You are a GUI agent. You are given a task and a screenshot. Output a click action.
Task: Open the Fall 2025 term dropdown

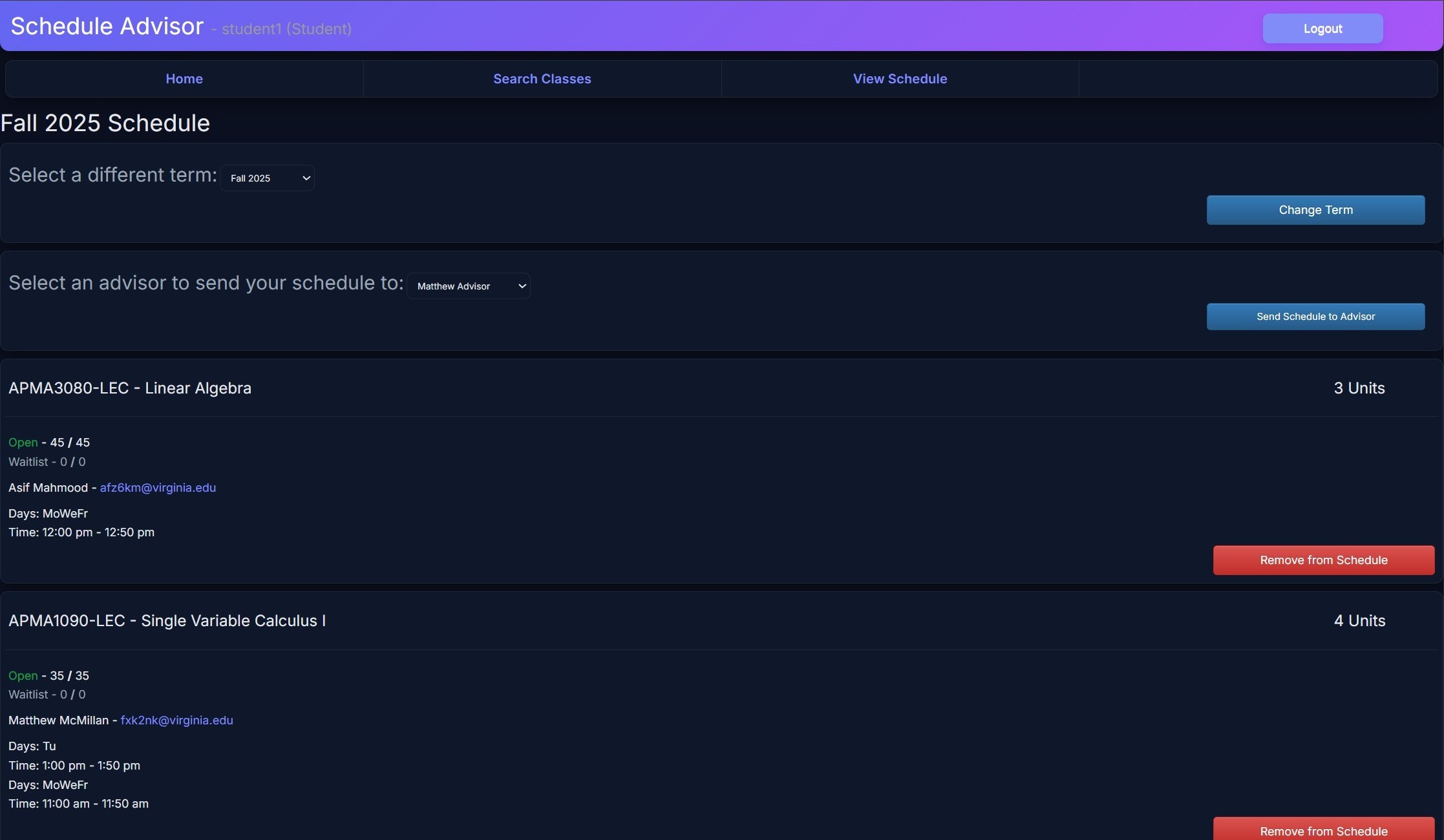267,178
